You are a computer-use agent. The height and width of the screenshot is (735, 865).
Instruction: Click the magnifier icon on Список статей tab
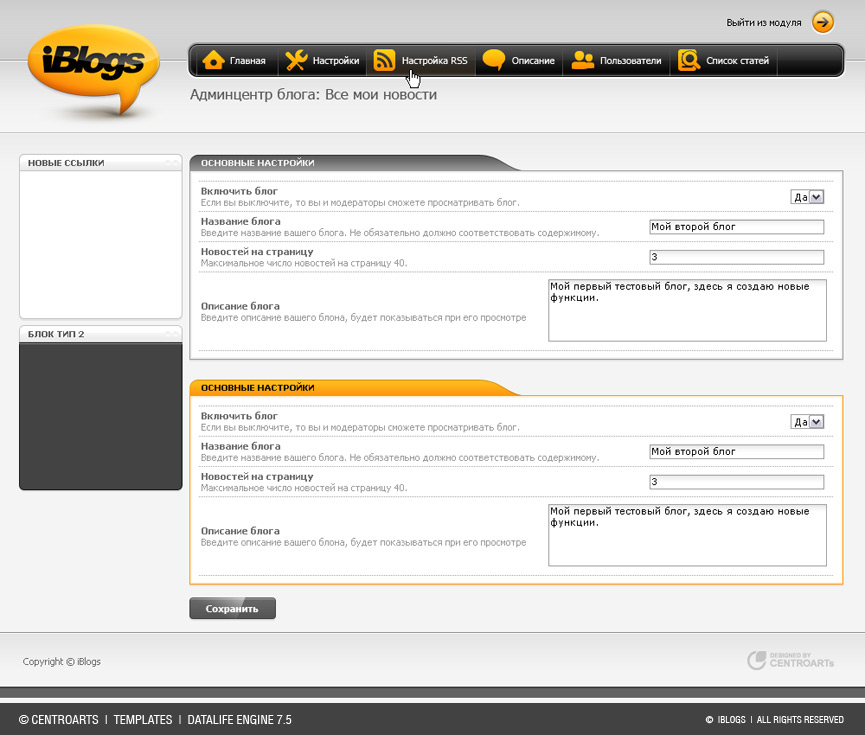[x=688, y=60]
